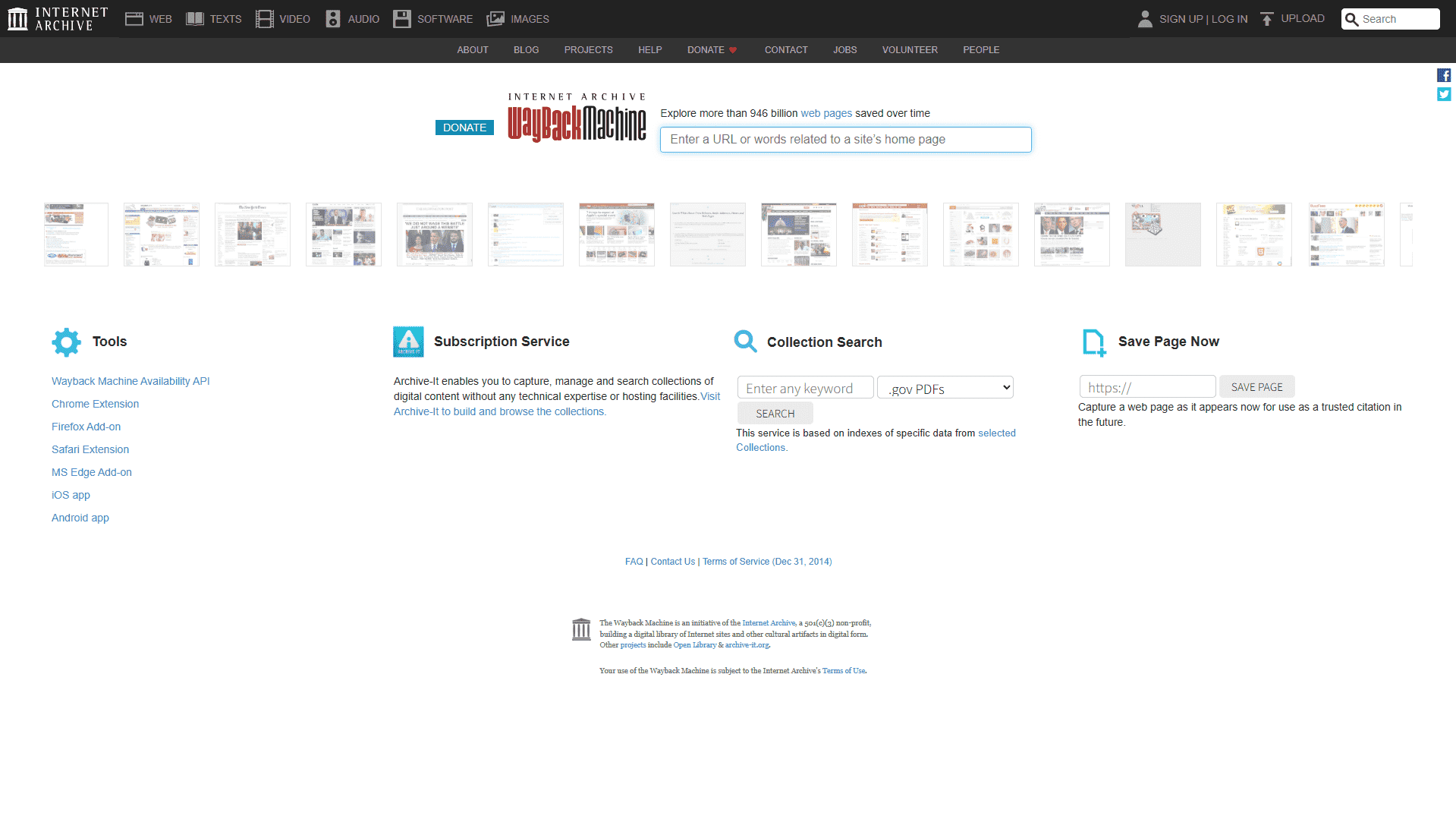This screenshot has height=819, width=1456.
Task: Open the Contact menu item
Action: (786, 50)
